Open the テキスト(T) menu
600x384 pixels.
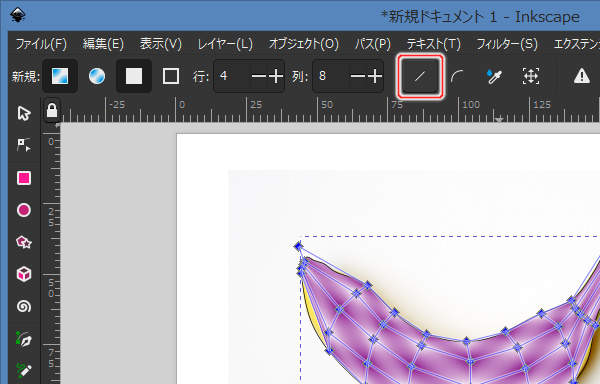pyautogui.click(x=434, y=44)
